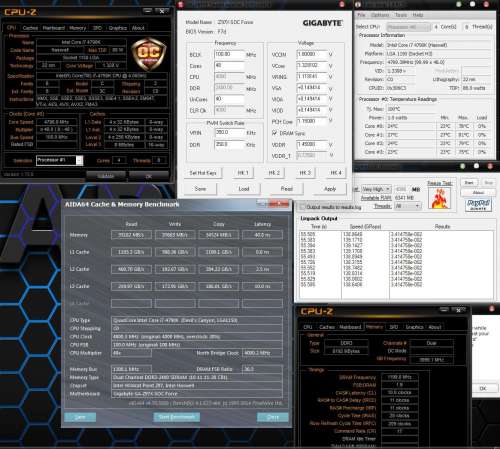This screenshot has height=449, width=500.
Task: Close the LinX window with red button
Action: click(x=490, y=166)
